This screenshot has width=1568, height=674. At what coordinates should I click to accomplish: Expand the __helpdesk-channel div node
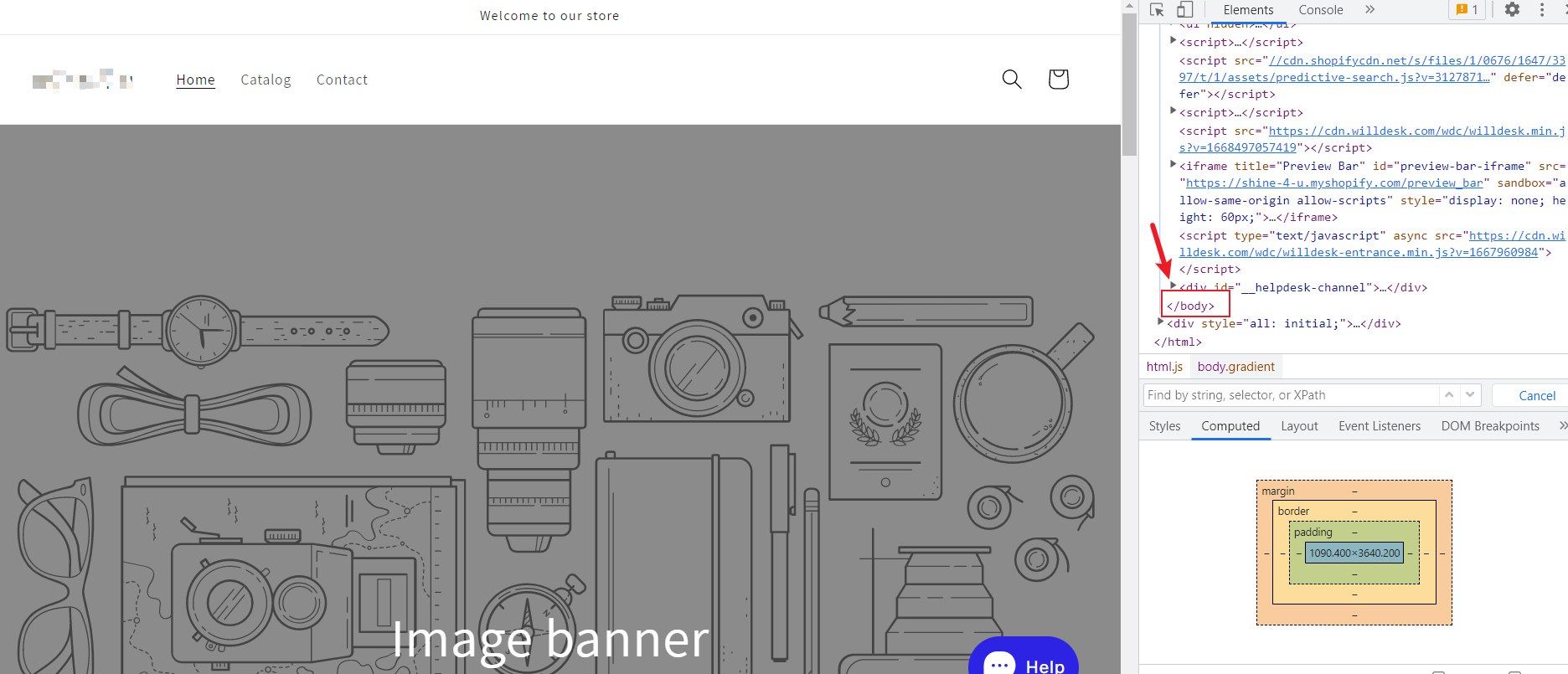coord(1173,285)
